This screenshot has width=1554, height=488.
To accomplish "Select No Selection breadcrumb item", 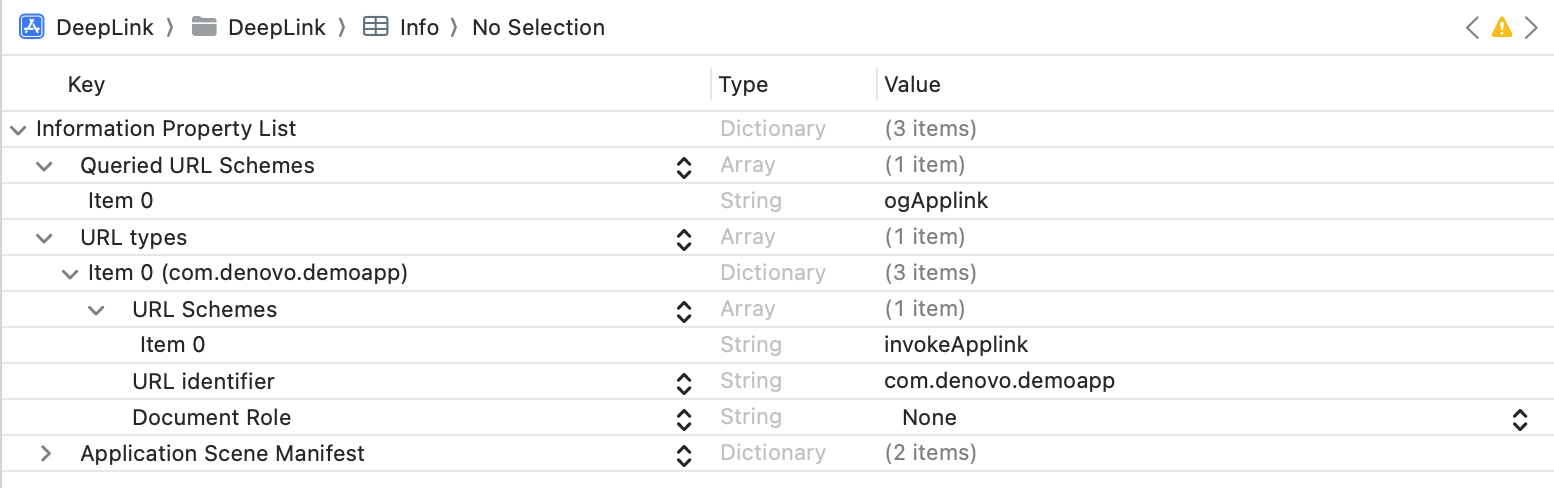I will tap(538, 27).
